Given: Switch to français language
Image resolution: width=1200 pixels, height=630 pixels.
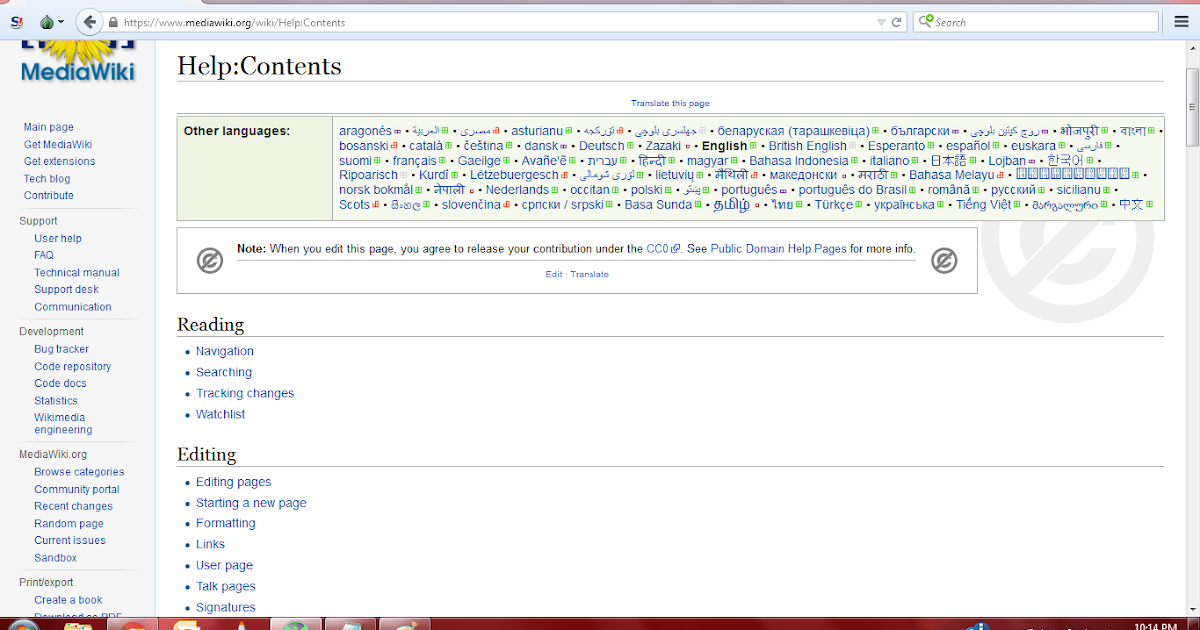Looking at the screenshot, I should pos(414,160).
